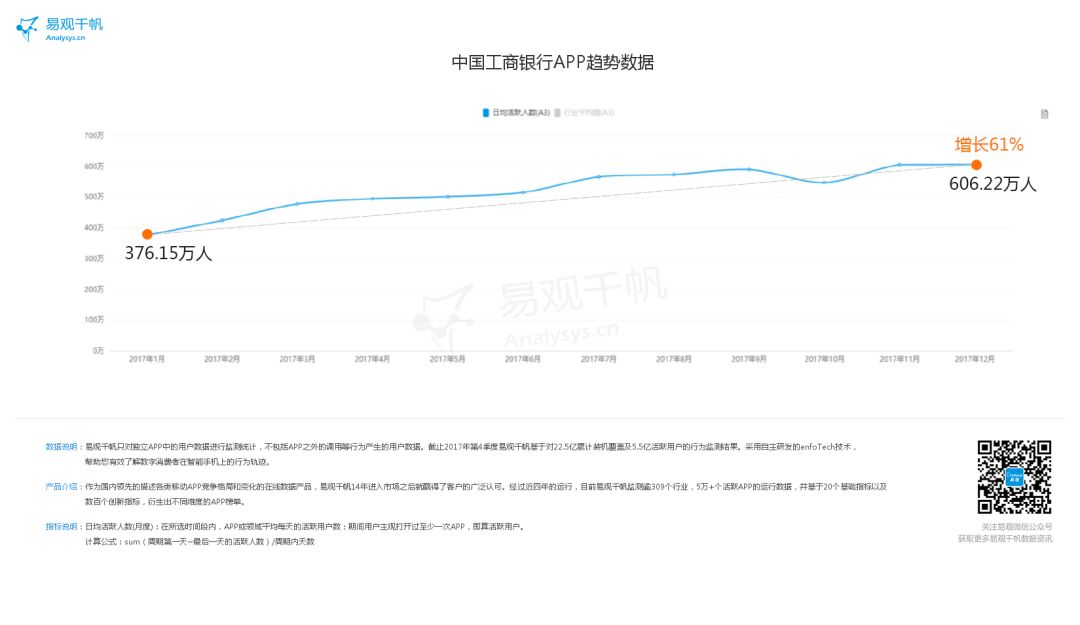The width and height of the screenshot is (1080, 625).
Task: Click the 关注易观微信公众号 caption
Action: pos(1017,527)
